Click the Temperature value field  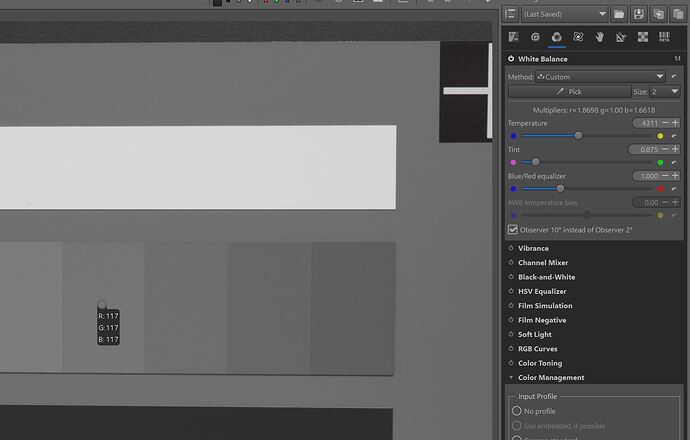[x=649, y=123]
